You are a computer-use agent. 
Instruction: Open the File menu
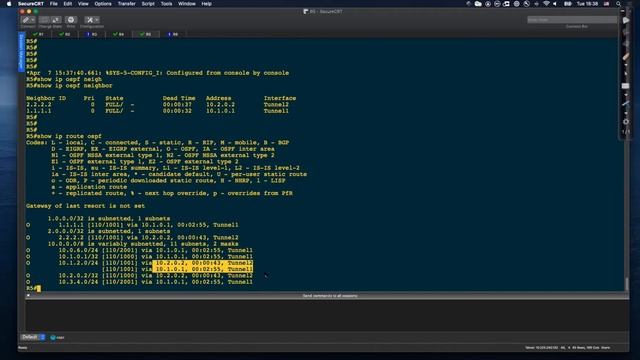coord(53,4)
